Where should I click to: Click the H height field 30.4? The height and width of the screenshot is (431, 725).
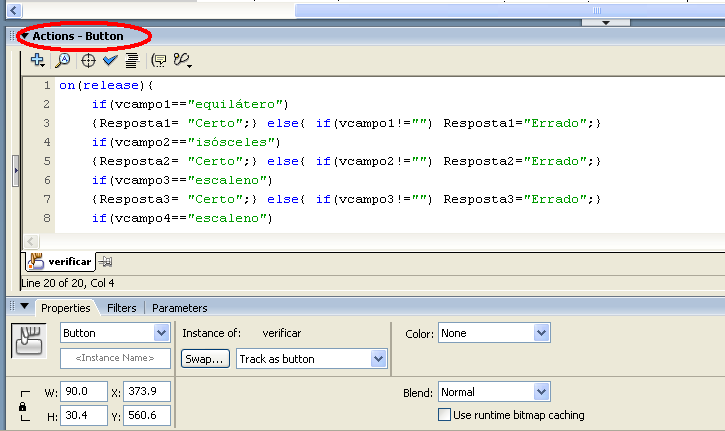(x=84, y=415)
